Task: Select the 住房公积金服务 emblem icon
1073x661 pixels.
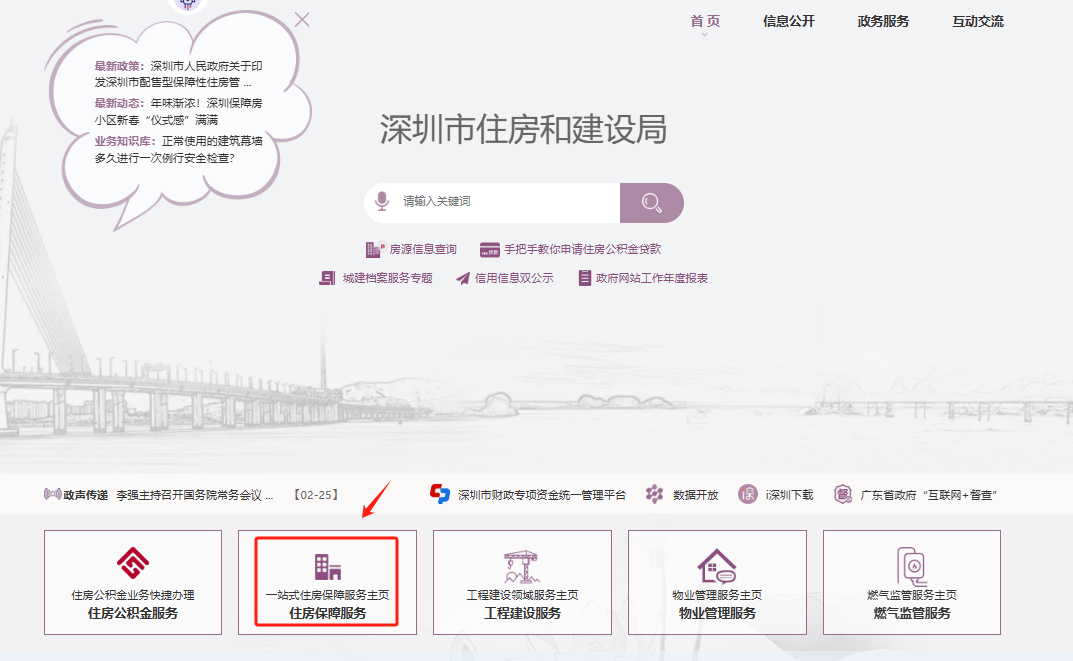Action: coord(132,563)
